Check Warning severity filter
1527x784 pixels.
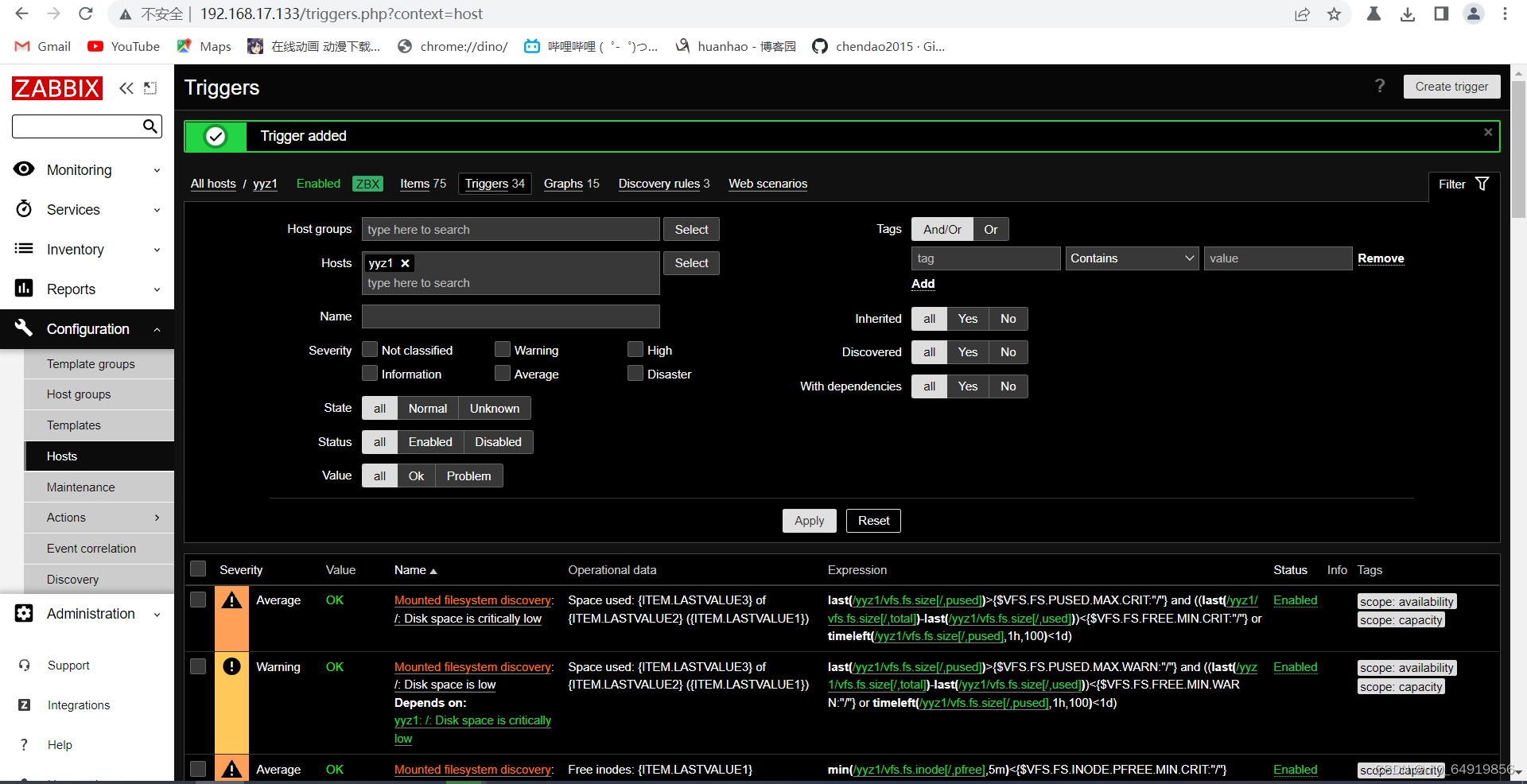(503, 349)
